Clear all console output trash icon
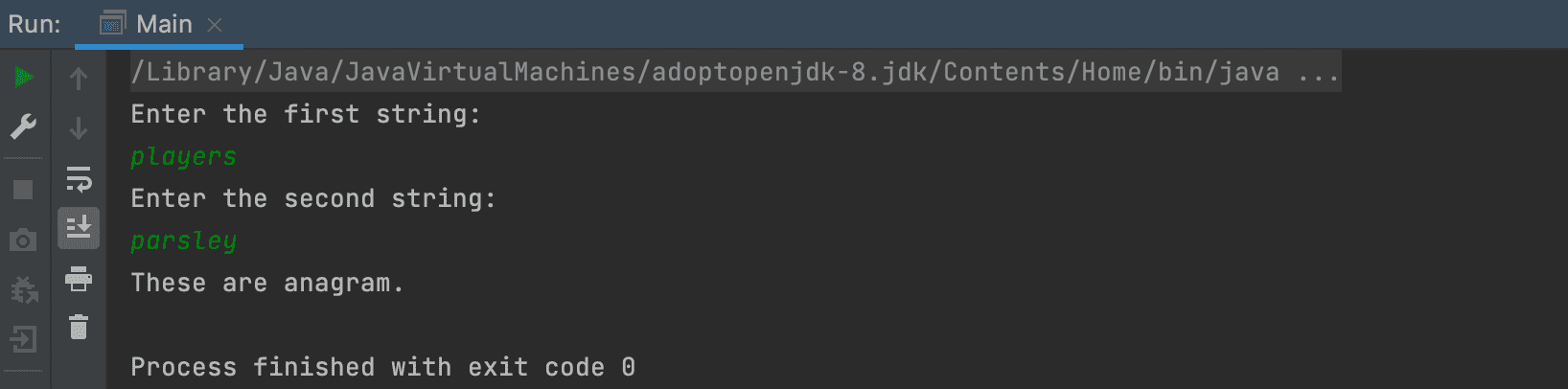The image size is (1568, 389). (x=79, y=328)
